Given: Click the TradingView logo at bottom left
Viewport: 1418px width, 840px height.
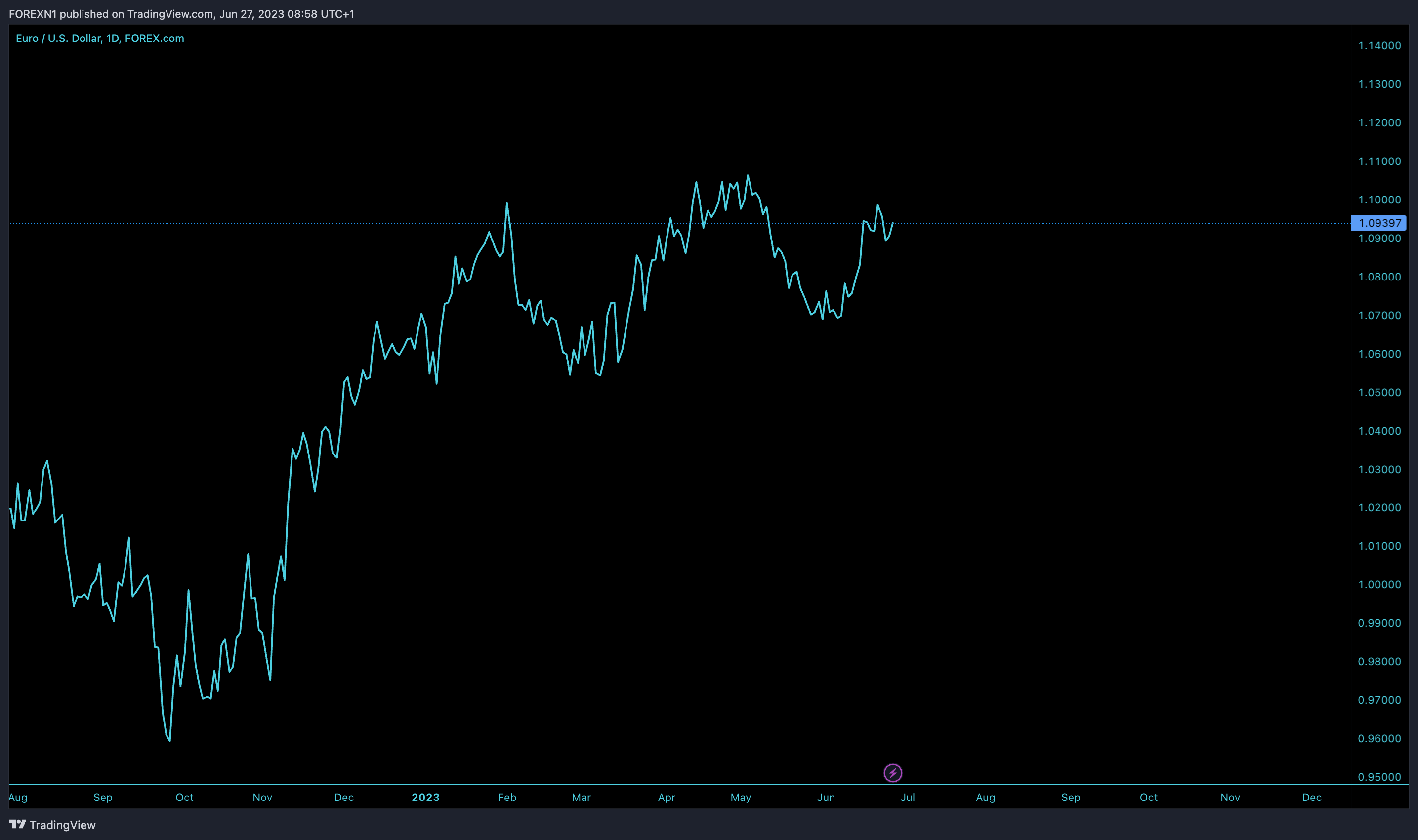Looking at the screenshot, I should click(52, 825).
